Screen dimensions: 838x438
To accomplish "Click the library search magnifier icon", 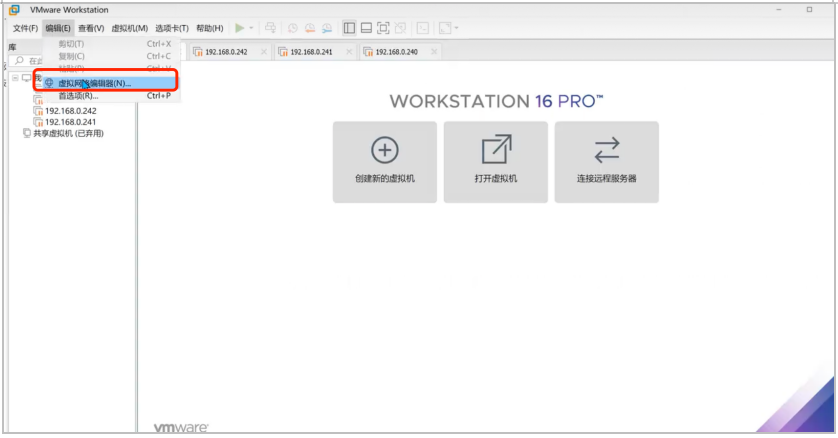I will [19, 60].
